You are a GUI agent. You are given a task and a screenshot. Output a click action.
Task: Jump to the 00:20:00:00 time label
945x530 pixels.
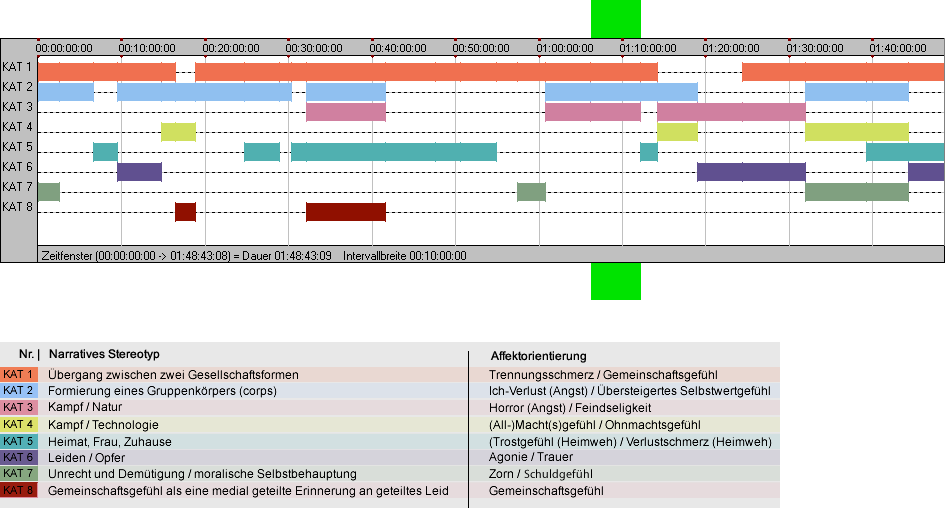pos(231,48)
